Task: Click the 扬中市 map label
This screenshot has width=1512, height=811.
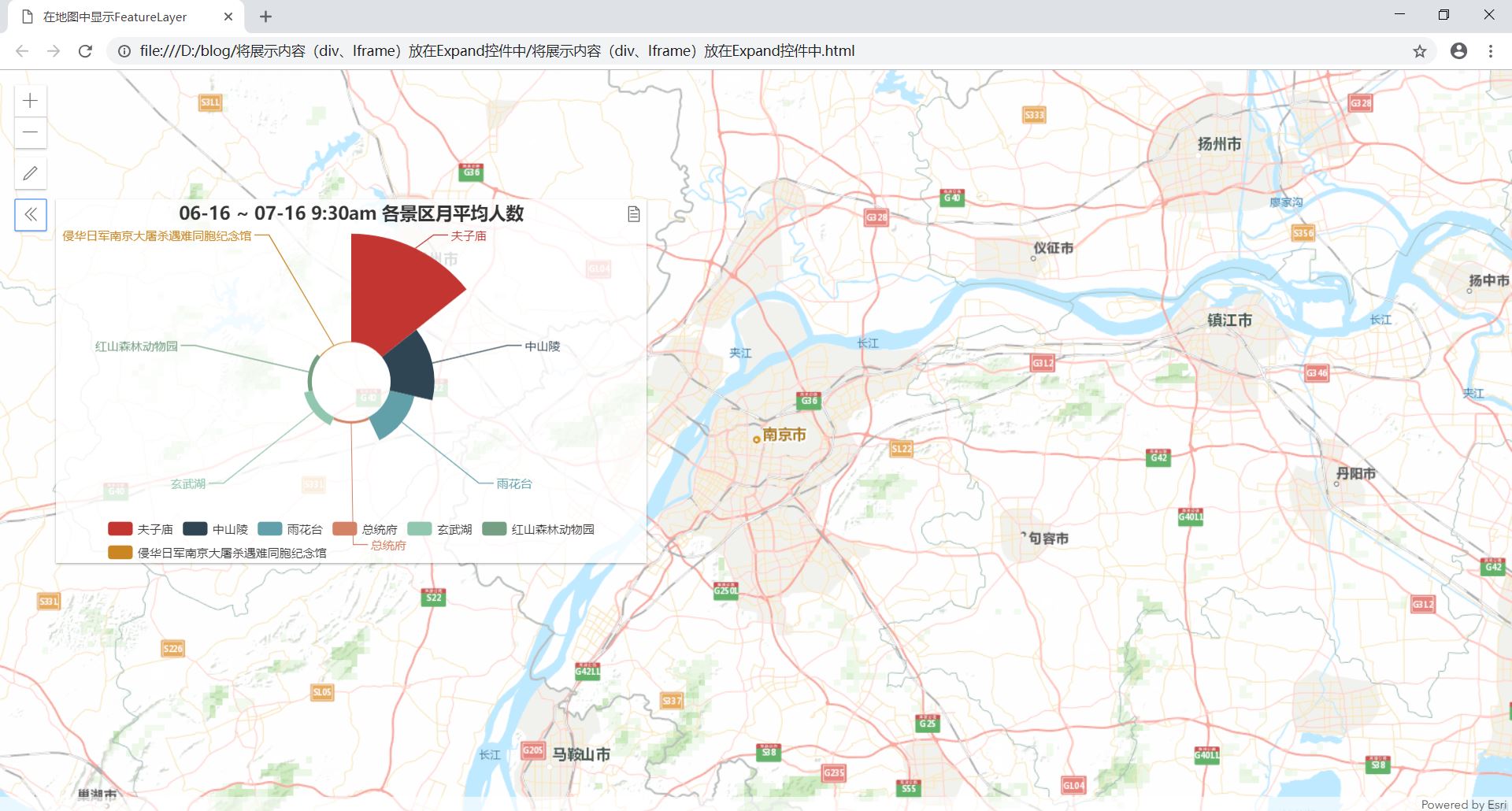Action: [x=1489, y=280]
